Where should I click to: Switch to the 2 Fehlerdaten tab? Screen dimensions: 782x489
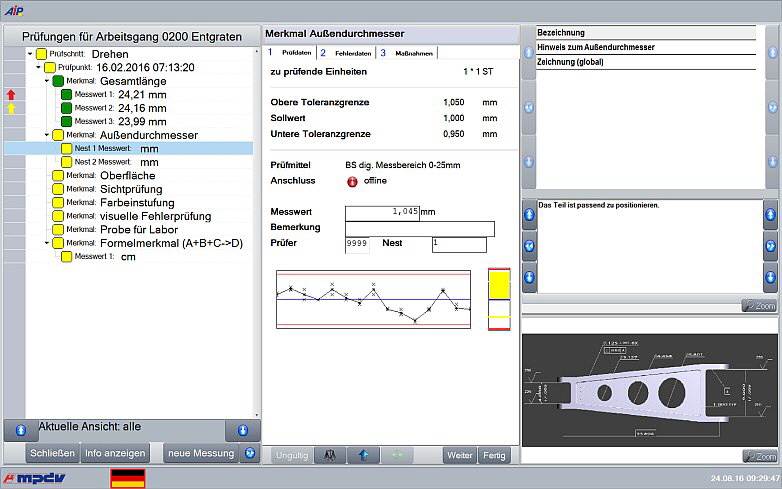pos(346,53)
